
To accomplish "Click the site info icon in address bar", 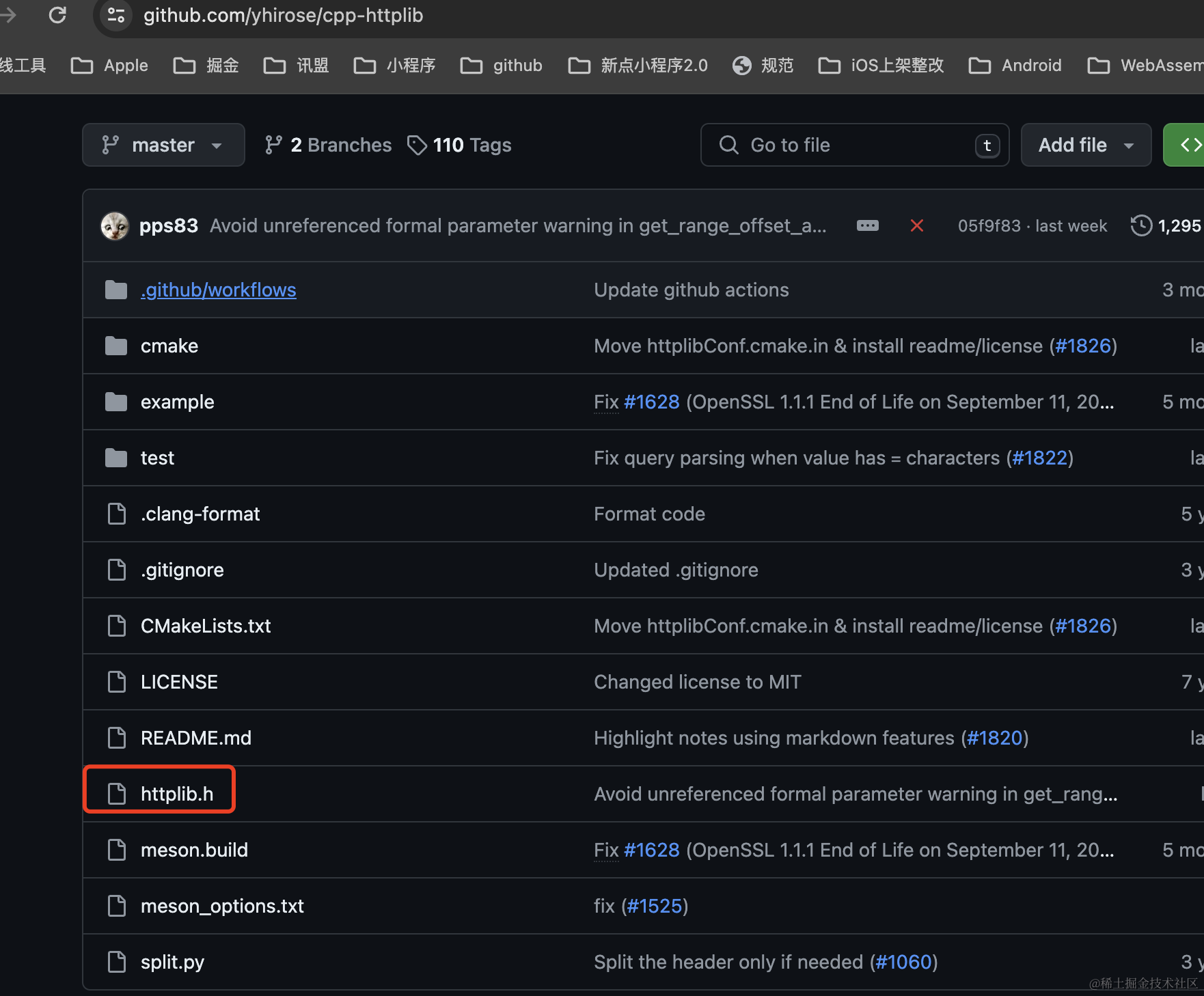I will (x=116, y=15).
